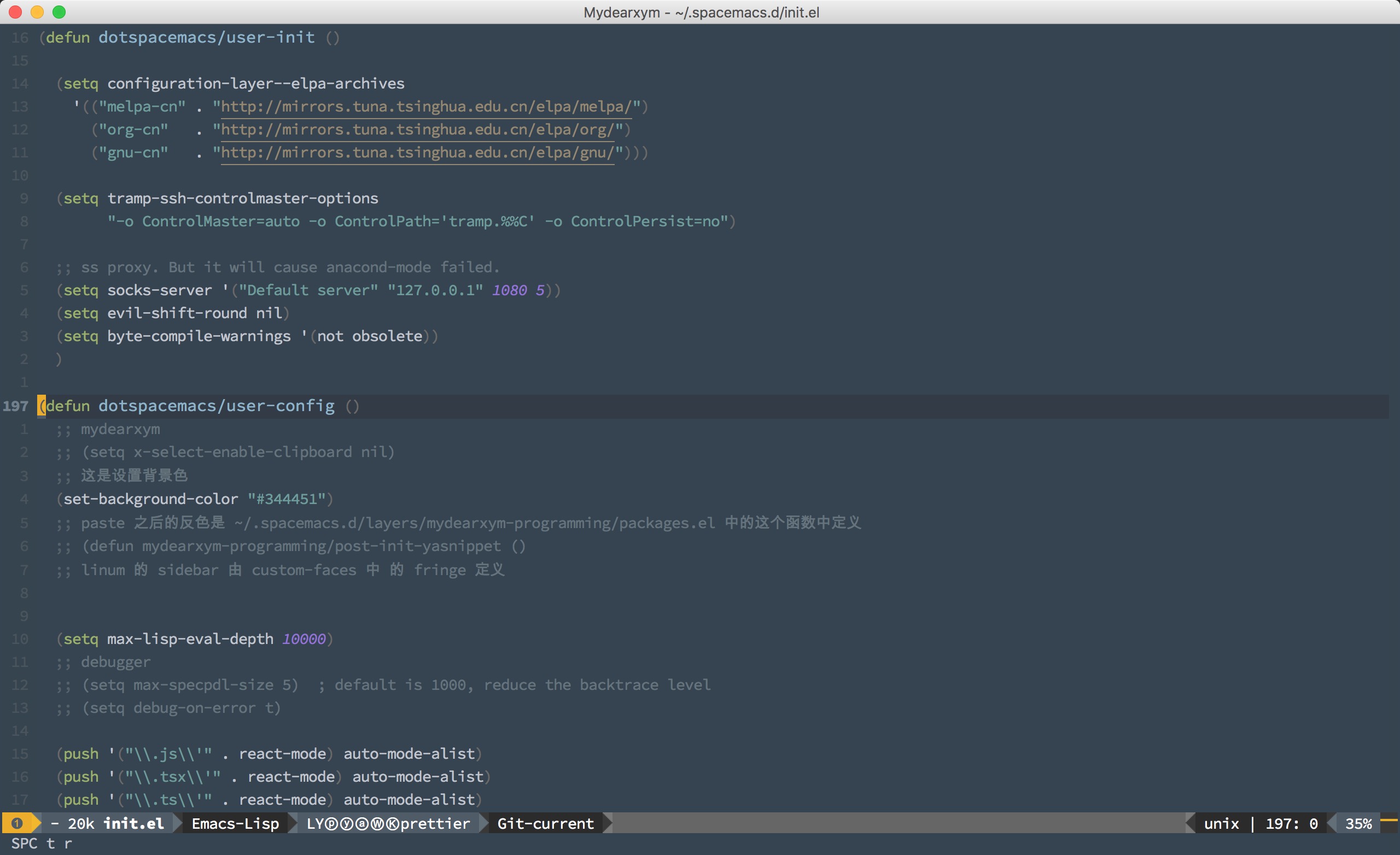
Task: Click the ⓨ yasnippet minor mode indicator
Action: (x=347, y=824)
